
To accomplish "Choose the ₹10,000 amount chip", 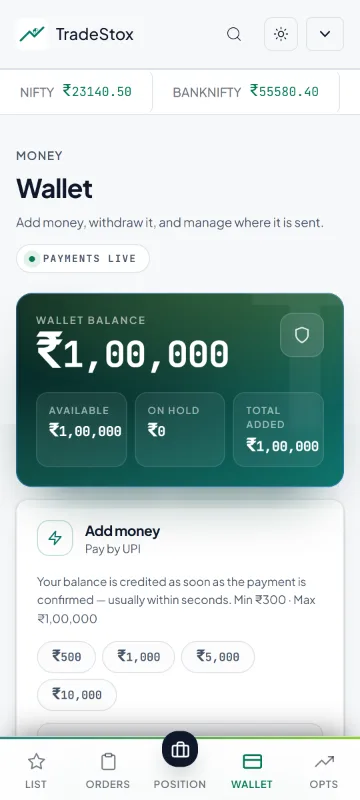I will (77, 694).
